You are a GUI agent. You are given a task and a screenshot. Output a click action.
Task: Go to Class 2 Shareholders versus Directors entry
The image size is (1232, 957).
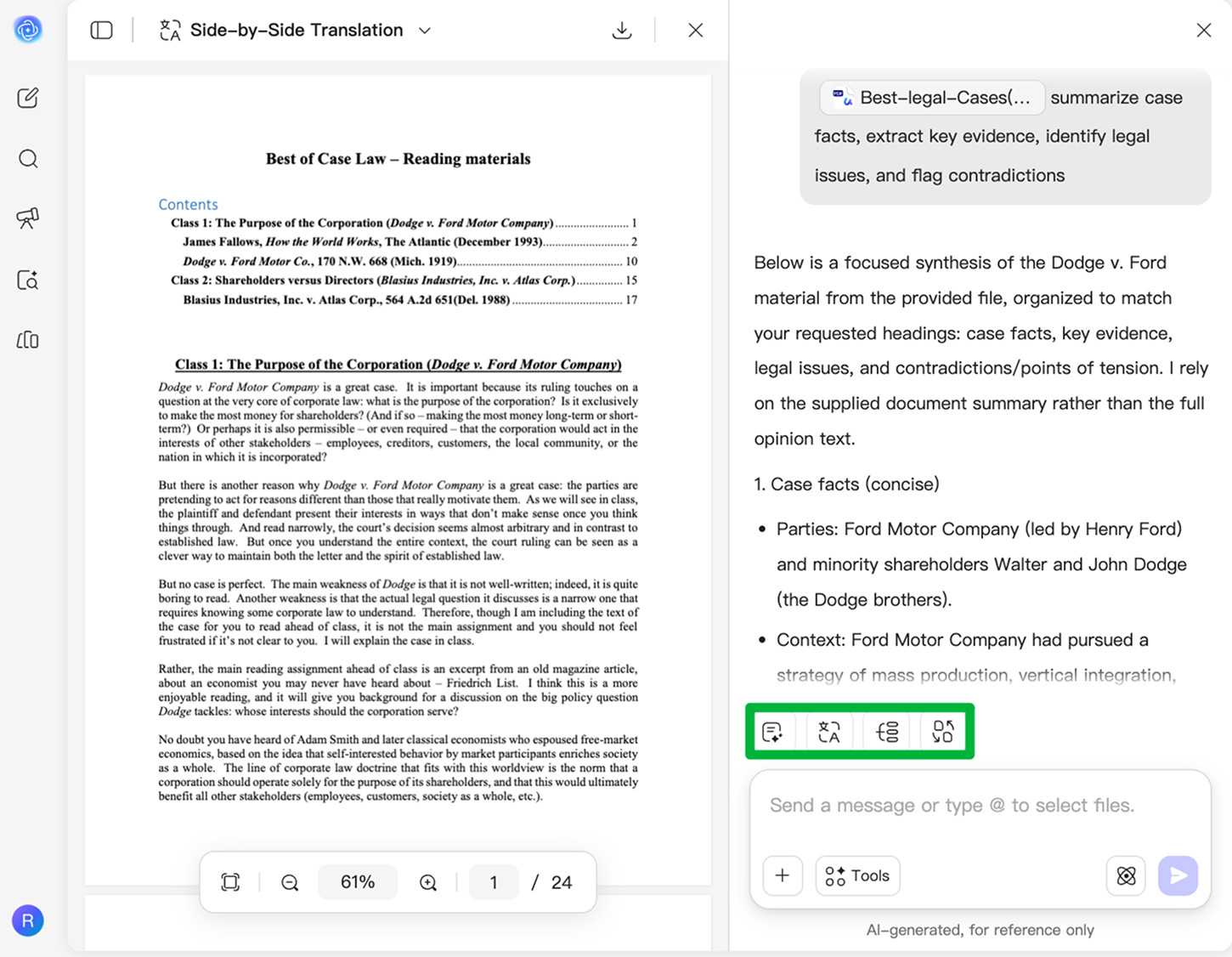[404, 280]
